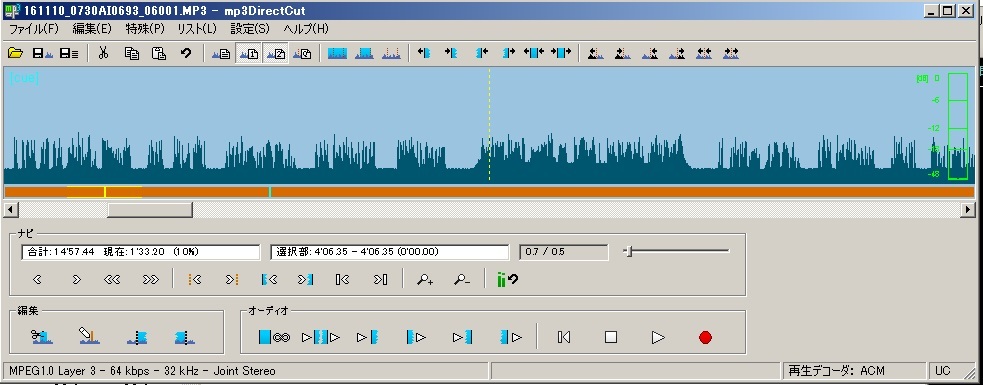The width and height of the screenshot is (983, 385).
Task: Zoom out with the magnifier minus icon
Action: (462, 280)
